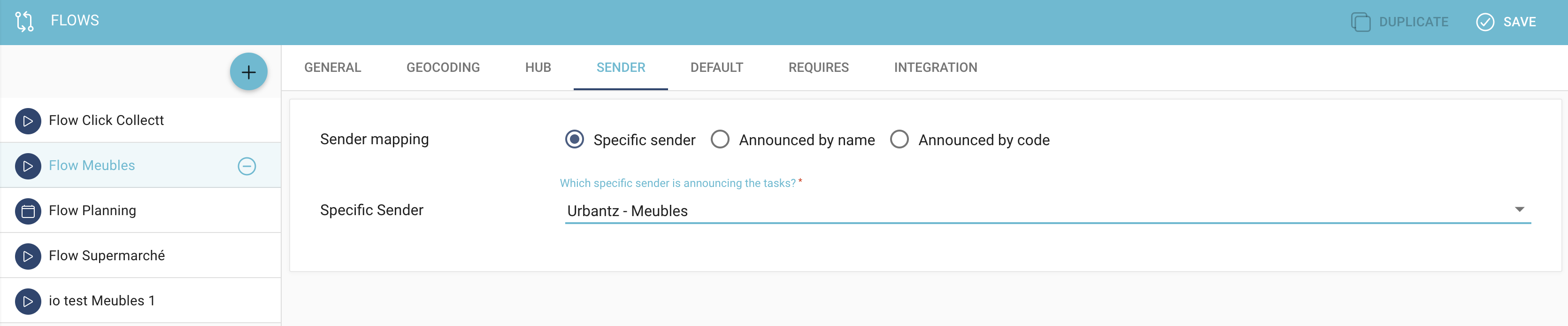Click the Duplicate icon in header
The image size is (1568, 326).
(x=1360, y=22)
